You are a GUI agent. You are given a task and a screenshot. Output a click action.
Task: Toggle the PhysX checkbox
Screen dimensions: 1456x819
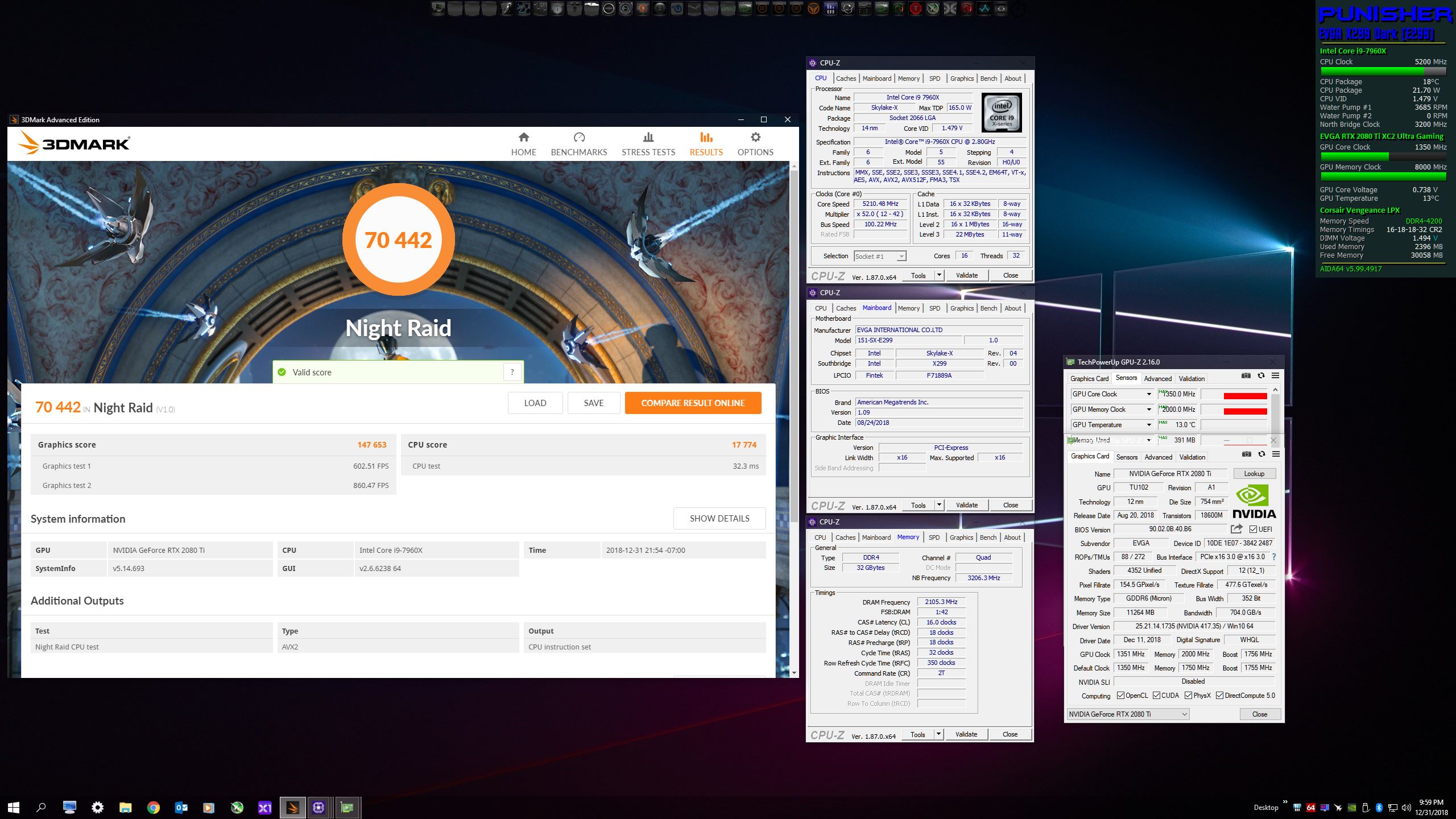[1189, 696]
